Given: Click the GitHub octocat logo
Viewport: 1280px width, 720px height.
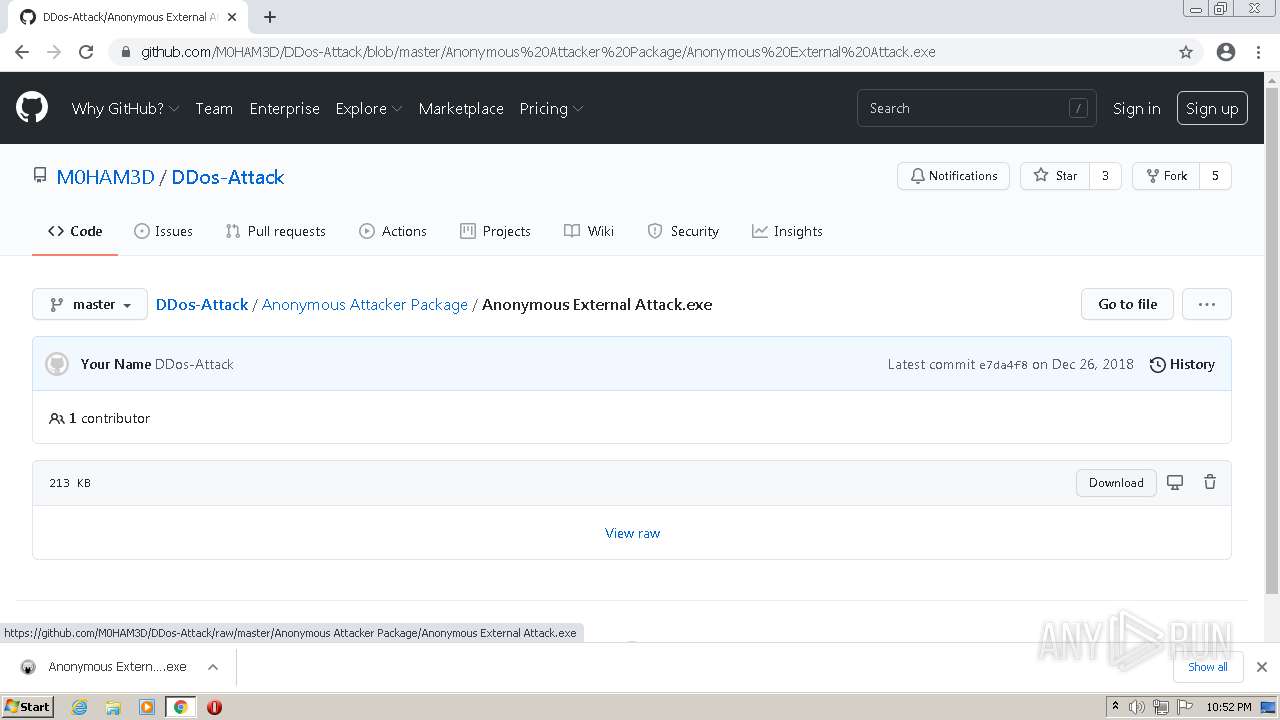Looking at the screenshot, I should (32, 108).
